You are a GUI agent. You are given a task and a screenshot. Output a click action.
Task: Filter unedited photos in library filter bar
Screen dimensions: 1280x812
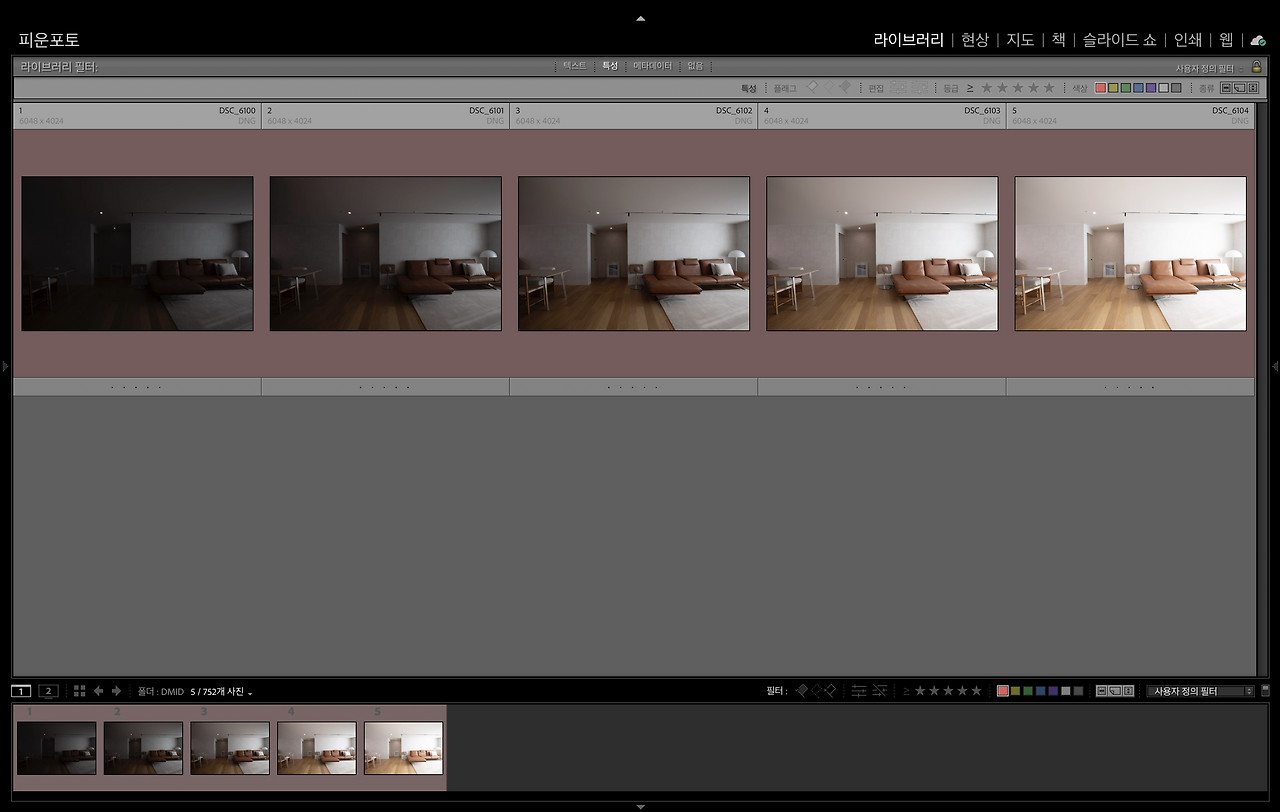point(919,88)
